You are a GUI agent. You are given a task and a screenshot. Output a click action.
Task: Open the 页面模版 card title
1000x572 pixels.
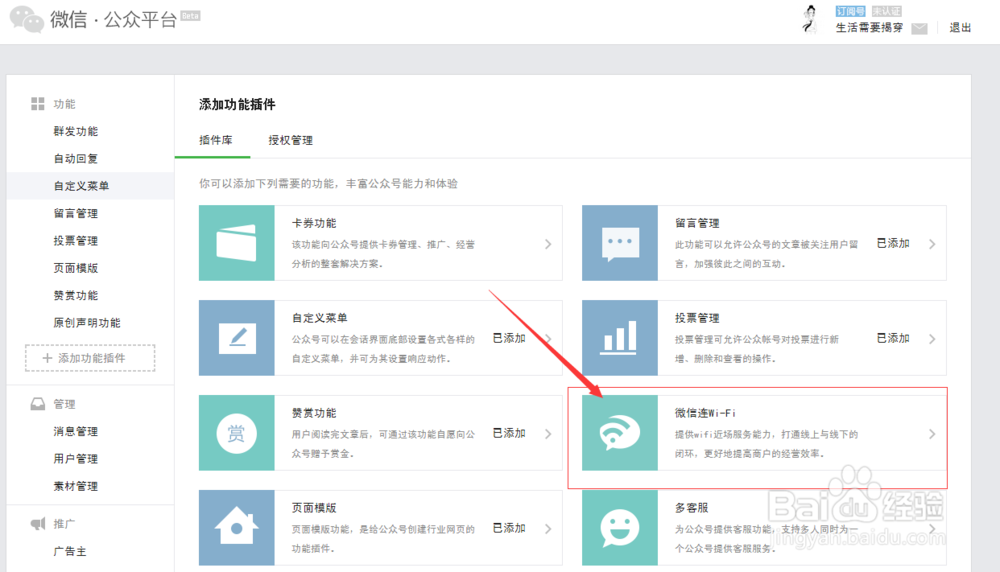314,508
